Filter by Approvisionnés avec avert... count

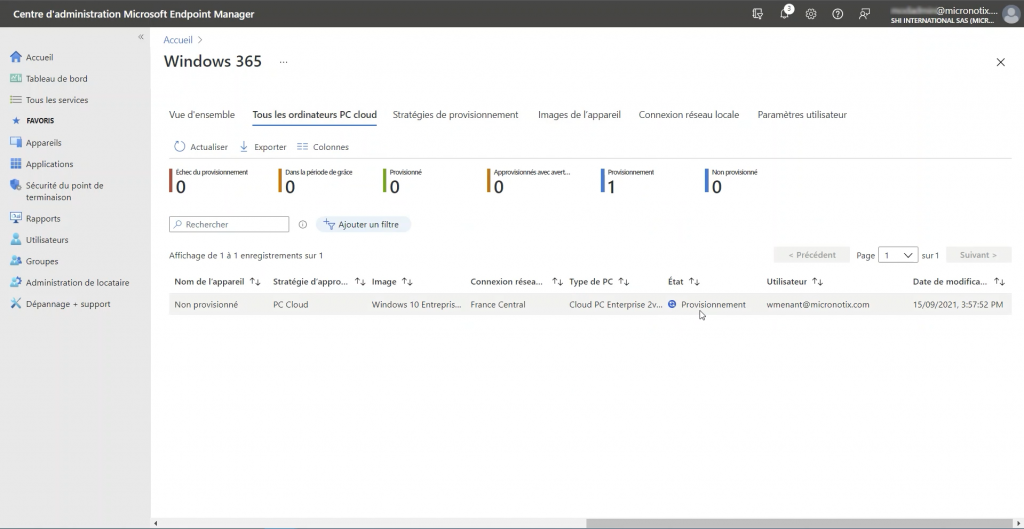529,181
